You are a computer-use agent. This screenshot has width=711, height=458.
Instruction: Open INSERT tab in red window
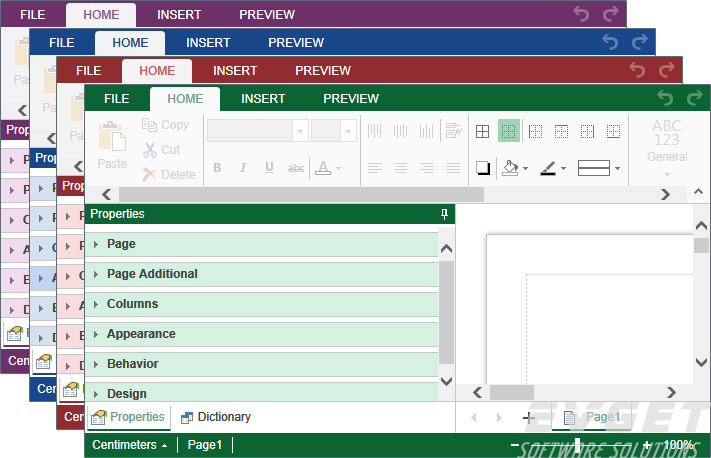coord(235,71)
